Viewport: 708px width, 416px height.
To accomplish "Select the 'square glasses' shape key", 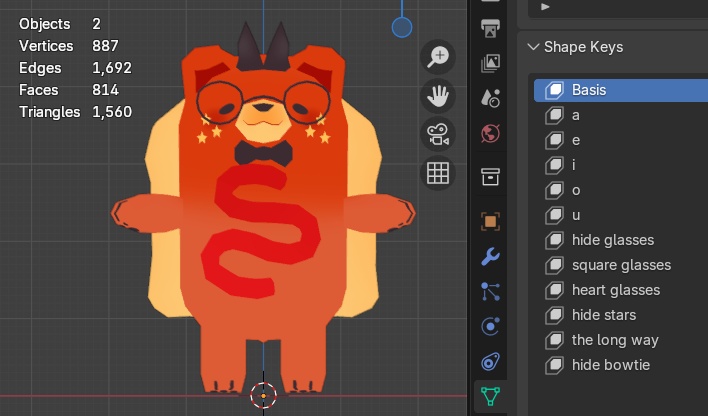I will pos(621,265).
